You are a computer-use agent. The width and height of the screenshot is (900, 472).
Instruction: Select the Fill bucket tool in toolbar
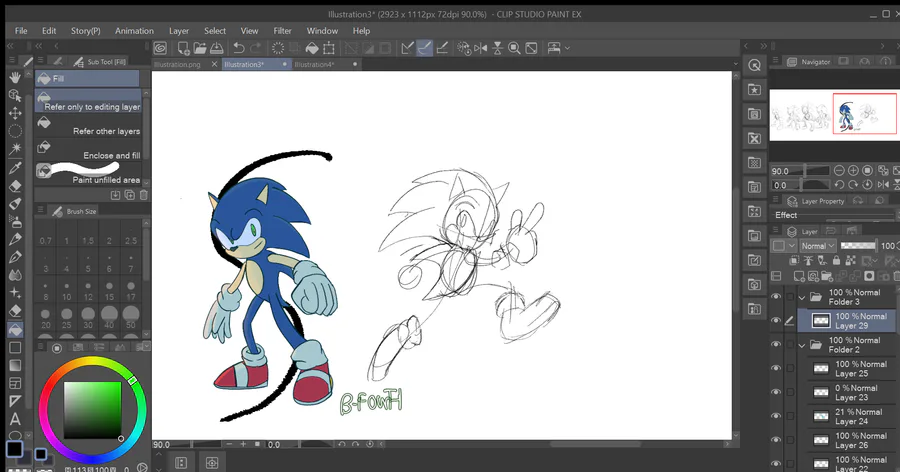tap(15, 330)
